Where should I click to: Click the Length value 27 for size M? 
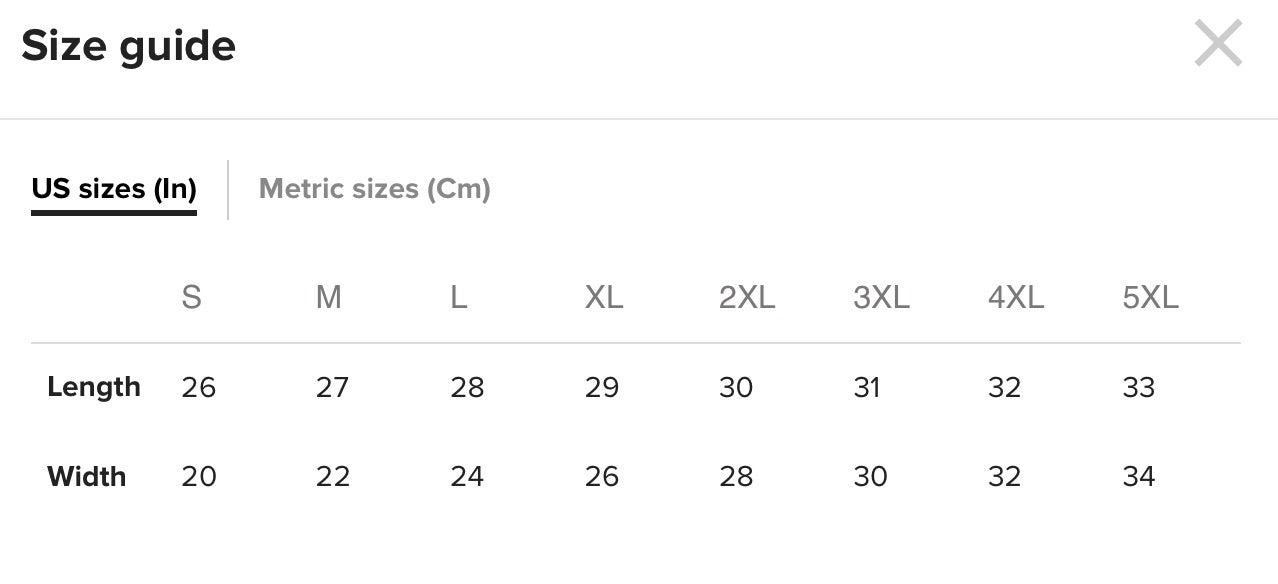pos(332,387)
